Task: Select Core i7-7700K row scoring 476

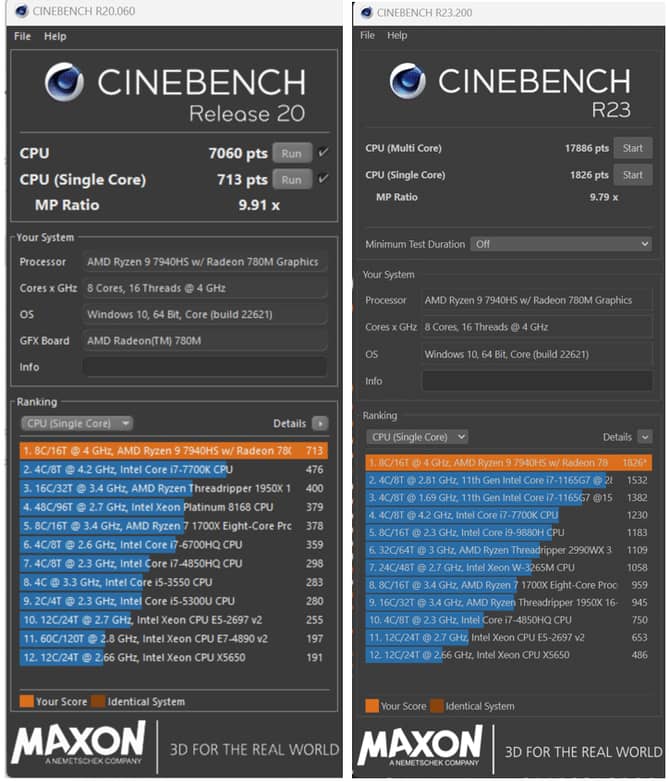Action: tap(174, 469)
